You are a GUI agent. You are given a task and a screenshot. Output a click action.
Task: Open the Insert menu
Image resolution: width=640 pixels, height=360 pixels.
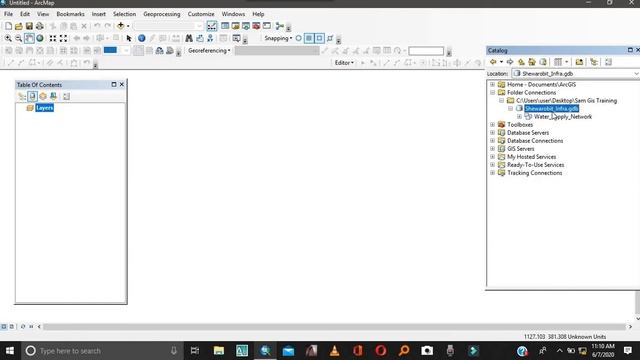point(98,14)
